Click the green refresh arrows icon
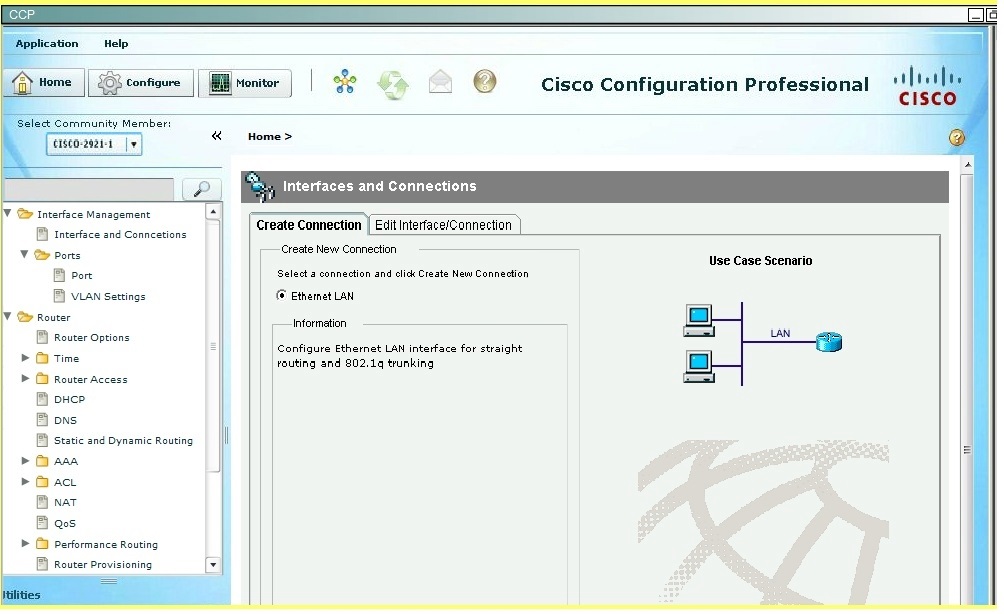The width and height of the screenshot is (1004, 614). coord(393,84)
